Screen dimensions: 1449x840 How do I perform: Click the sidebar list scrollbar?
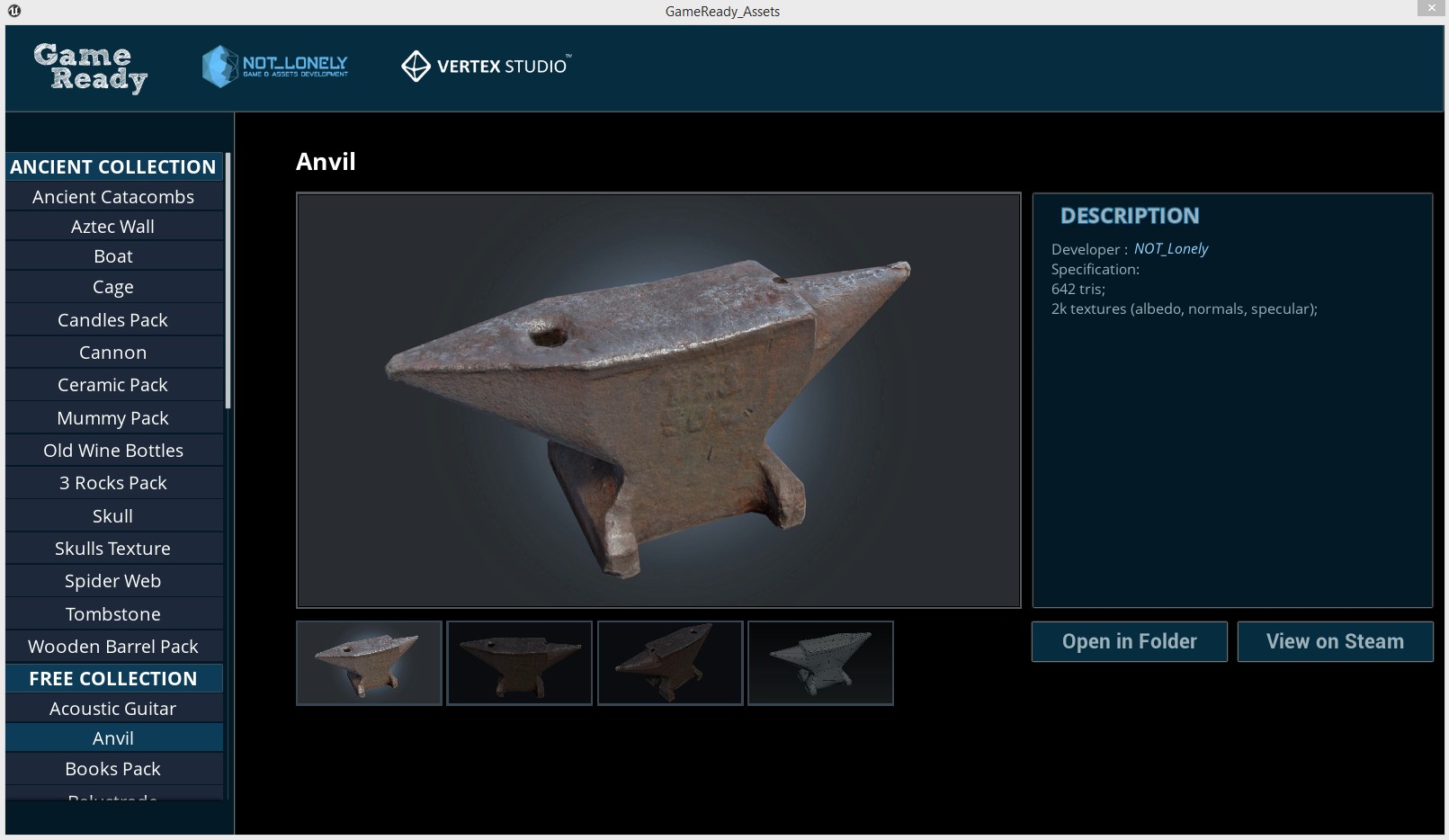(228, 281)
